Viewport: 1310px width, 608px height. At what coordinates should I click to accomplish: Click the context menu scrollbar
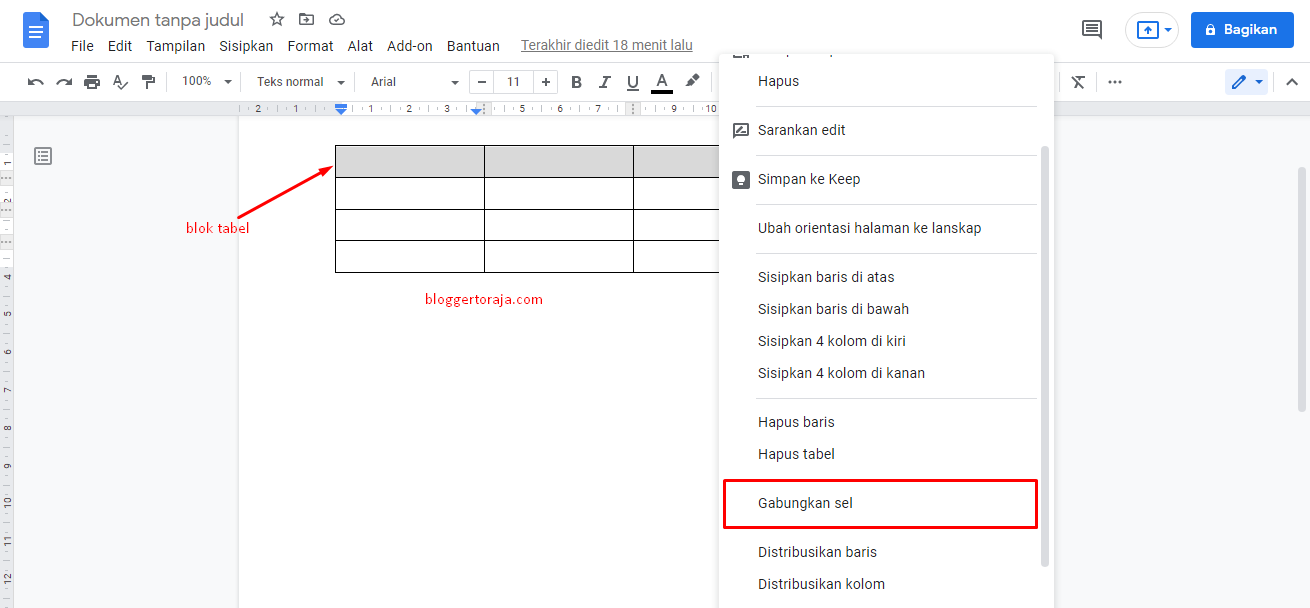coord(1045,356)
